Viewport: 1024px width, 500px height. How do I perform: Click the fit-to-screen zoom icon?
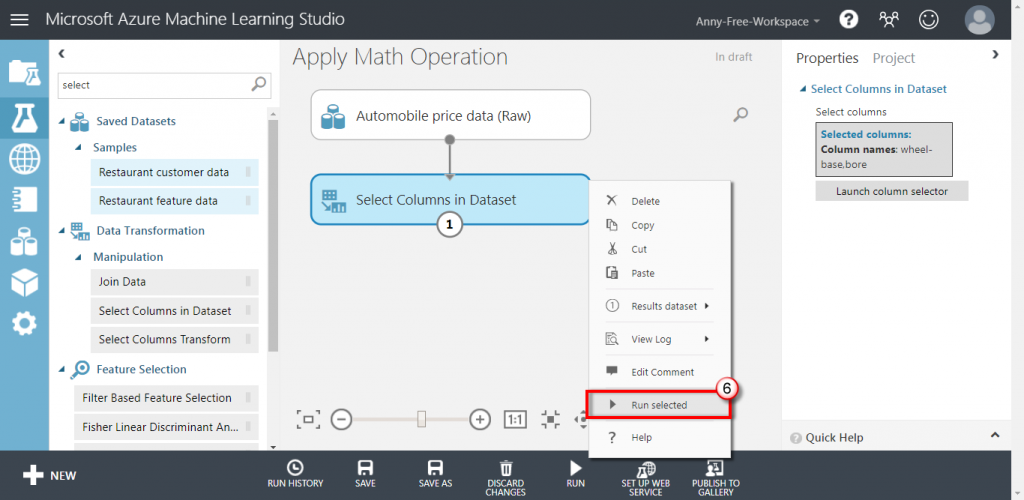[308, 418]
